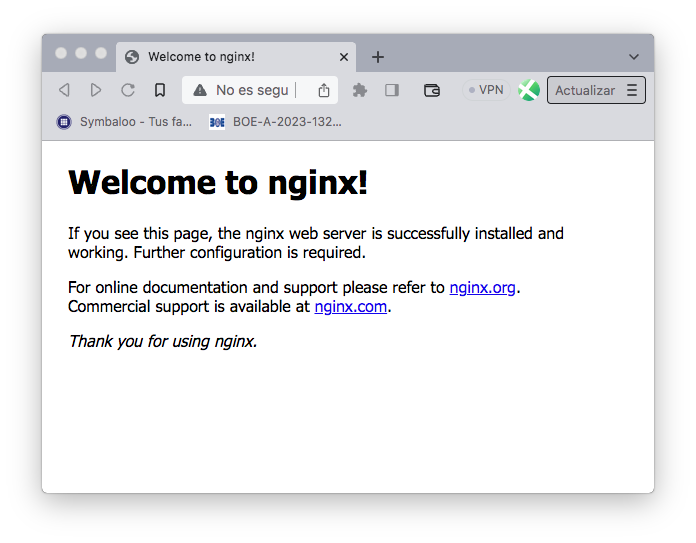Follow the nginx.com link

[x=351, y=307]
